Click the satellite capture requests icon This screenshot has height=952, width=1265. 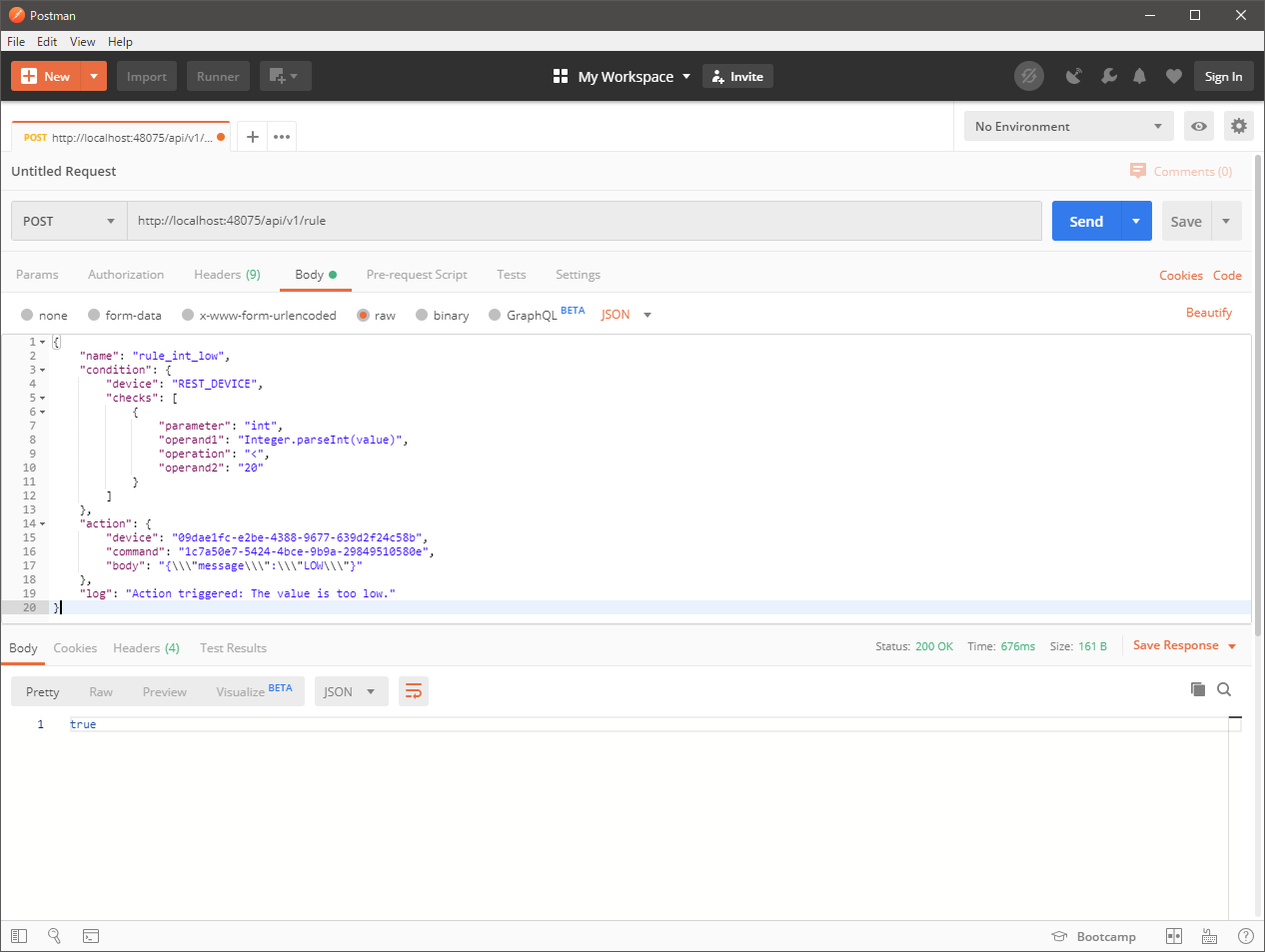pyautogui.click(x=1074, y=76)
